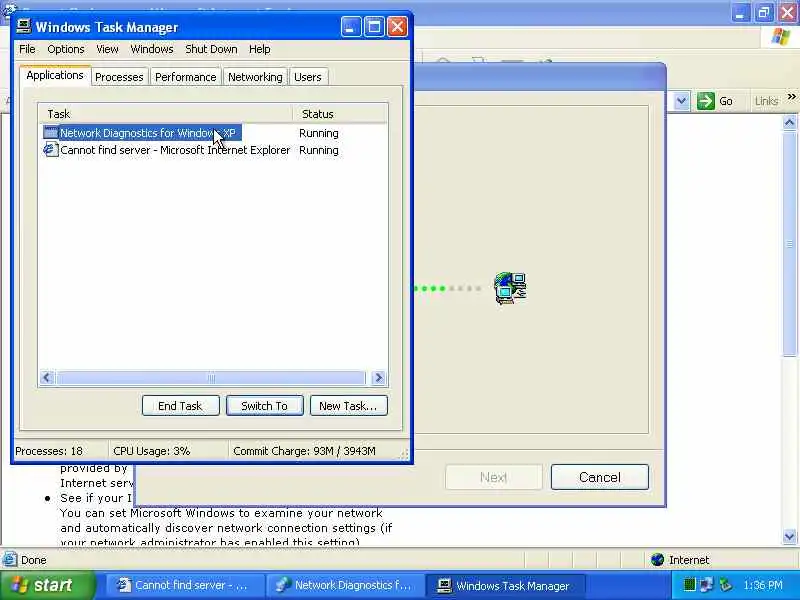
Task: Switch to the Applications tab
Action: pyautogui.click(x=55, y=76)
